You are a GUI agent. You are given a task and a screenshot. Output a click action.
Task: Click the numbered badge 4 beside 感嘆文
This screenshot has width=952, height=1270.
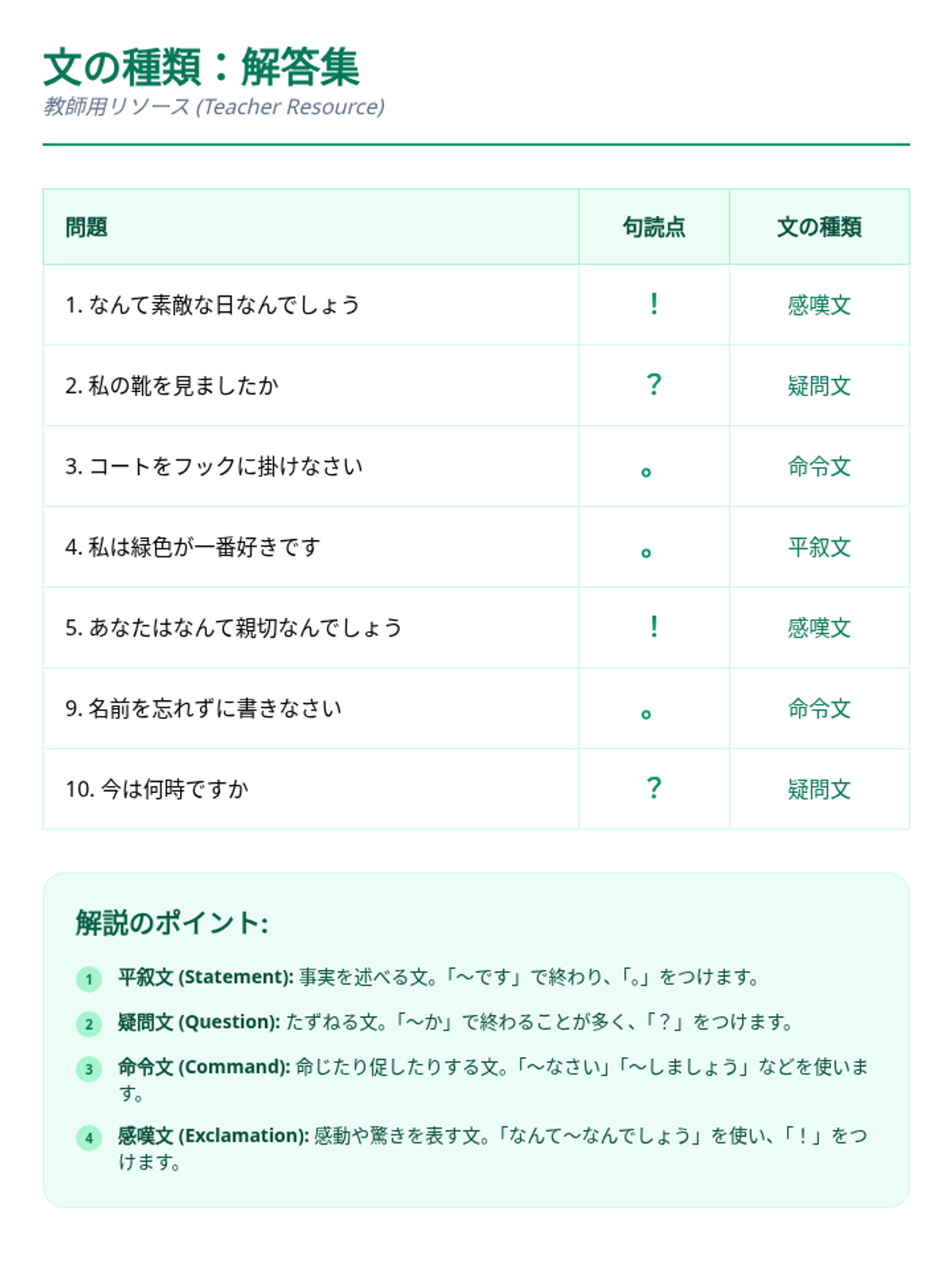(89, 1137)
